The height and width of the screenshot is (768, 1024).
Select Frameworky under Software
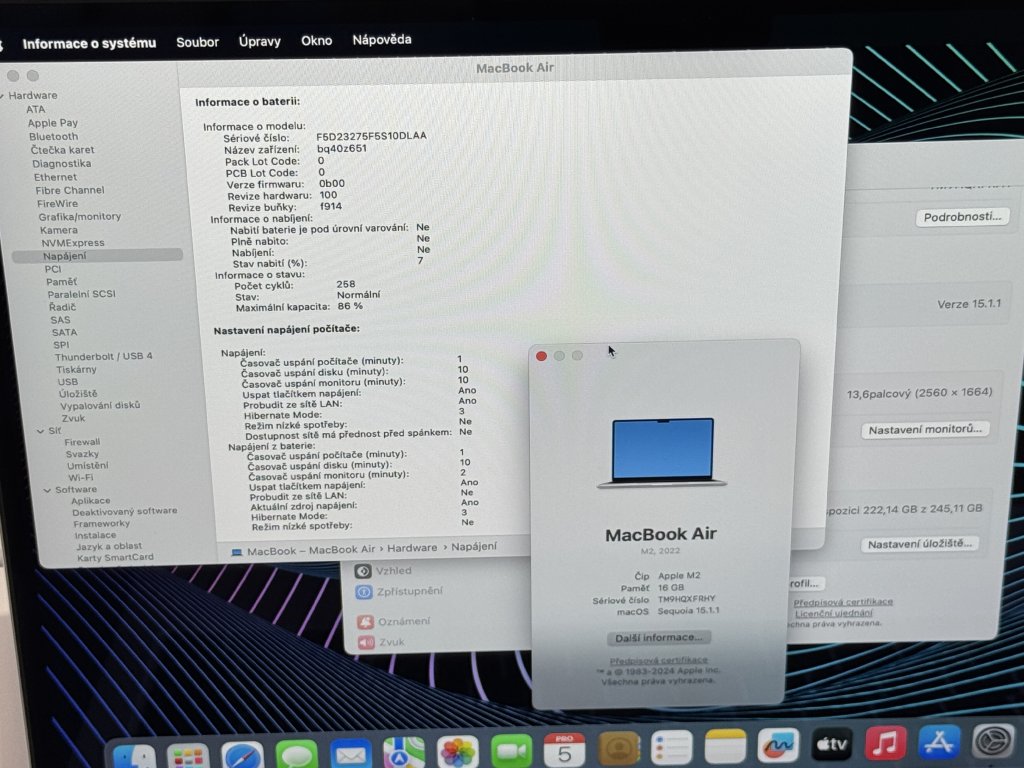[x=101, y=524]
